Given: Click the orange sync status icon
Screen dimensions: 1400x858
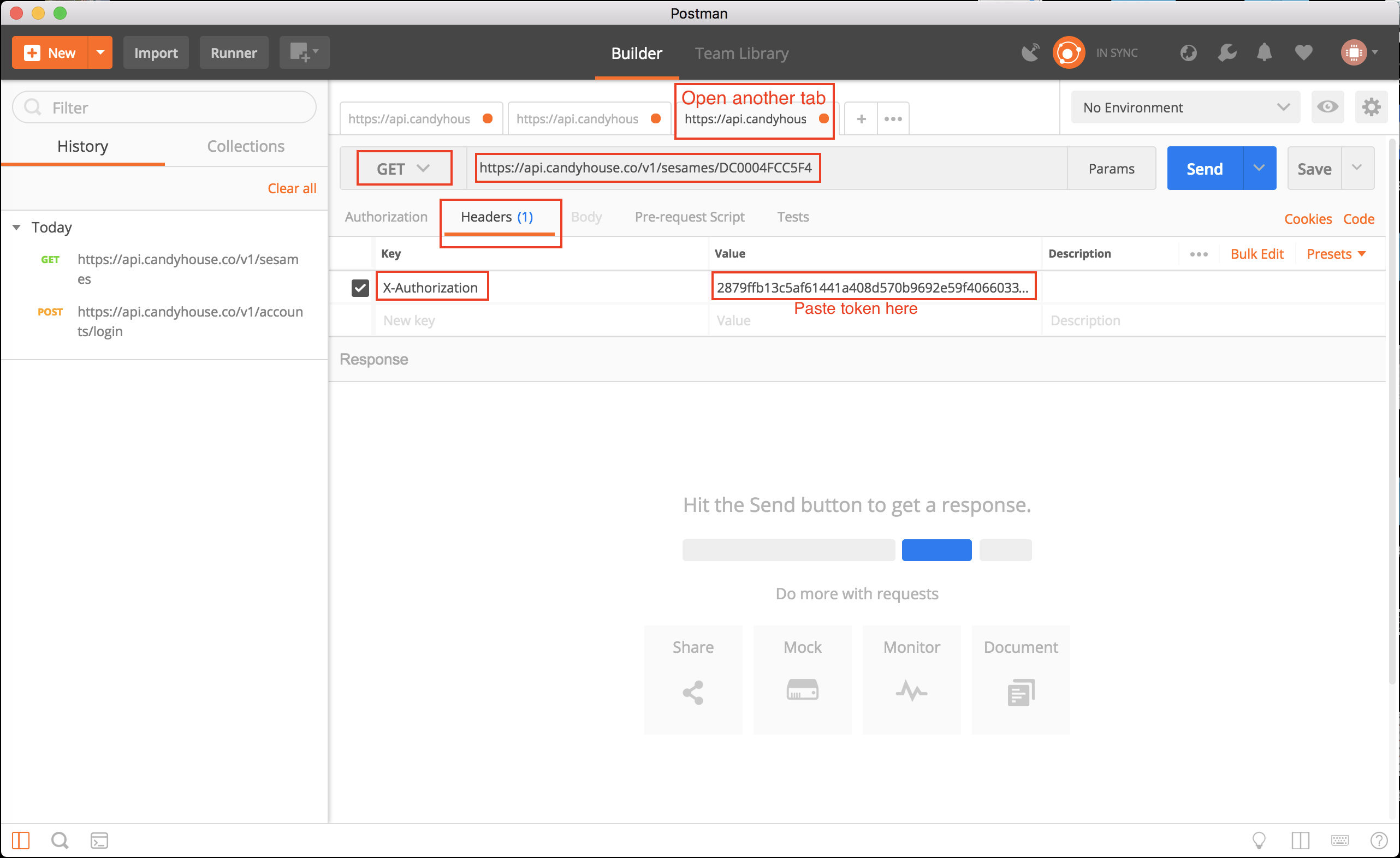Looking at the screenshot, I should [1068, 53].
